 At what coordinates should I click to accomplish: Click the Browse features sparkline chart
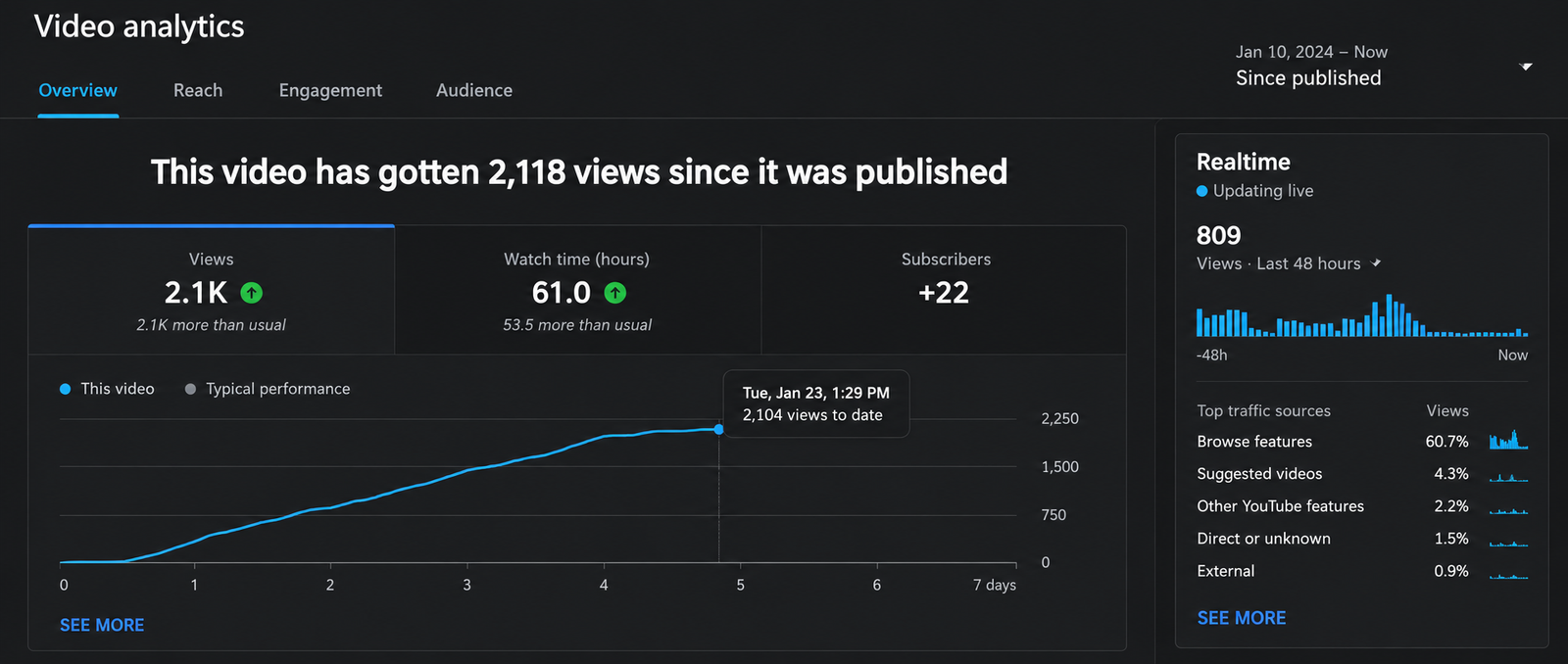pyautogui.click(x=1508, y=440)
